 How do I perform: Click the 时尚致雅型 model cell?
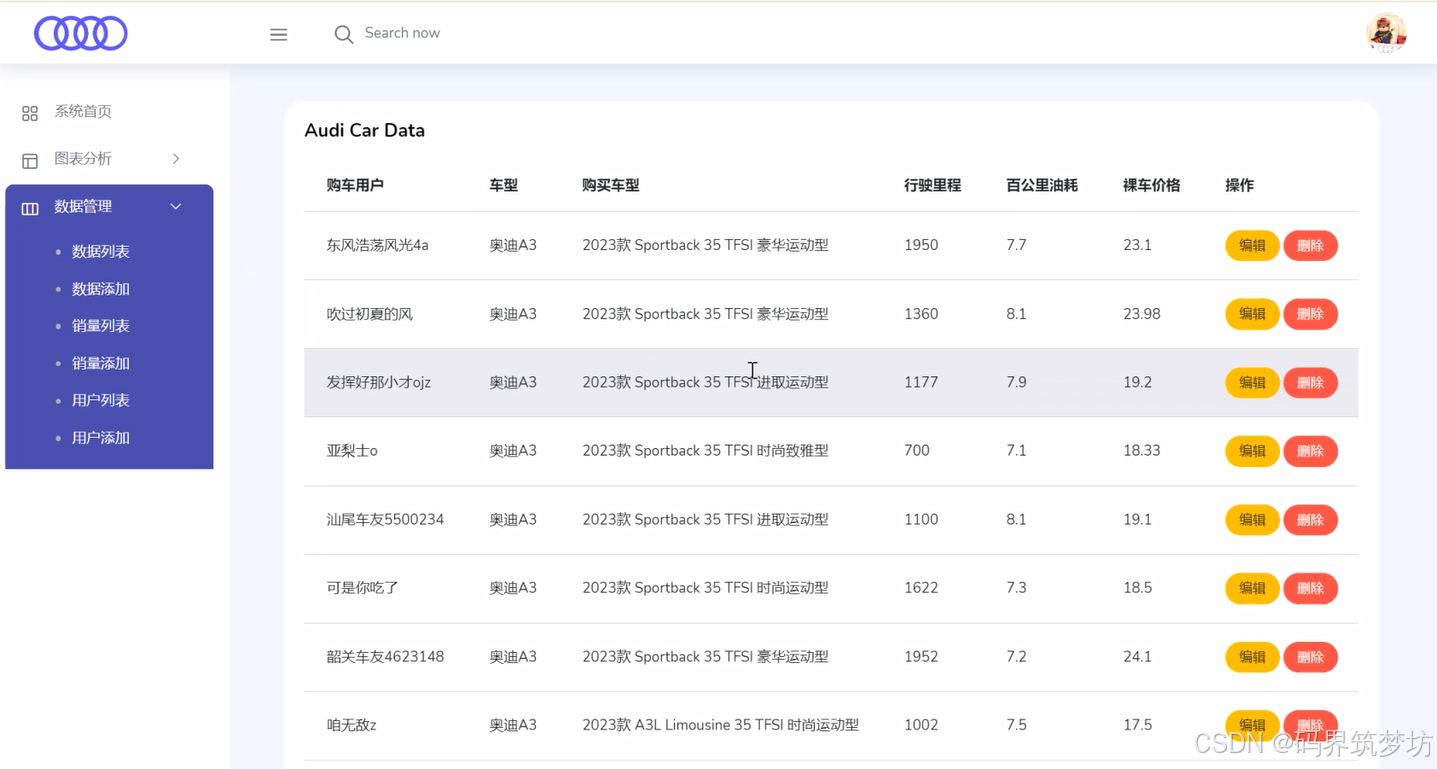tap(705, 451)
